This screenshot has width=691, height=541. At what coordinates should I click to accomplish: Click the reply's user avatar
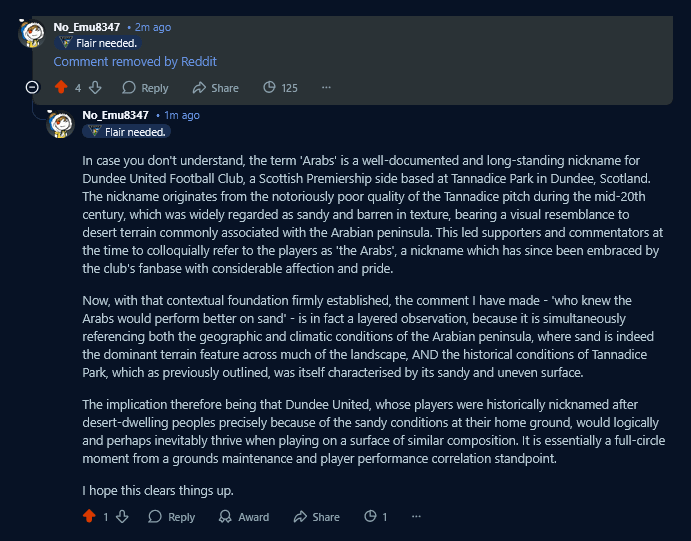click(60, 123)
